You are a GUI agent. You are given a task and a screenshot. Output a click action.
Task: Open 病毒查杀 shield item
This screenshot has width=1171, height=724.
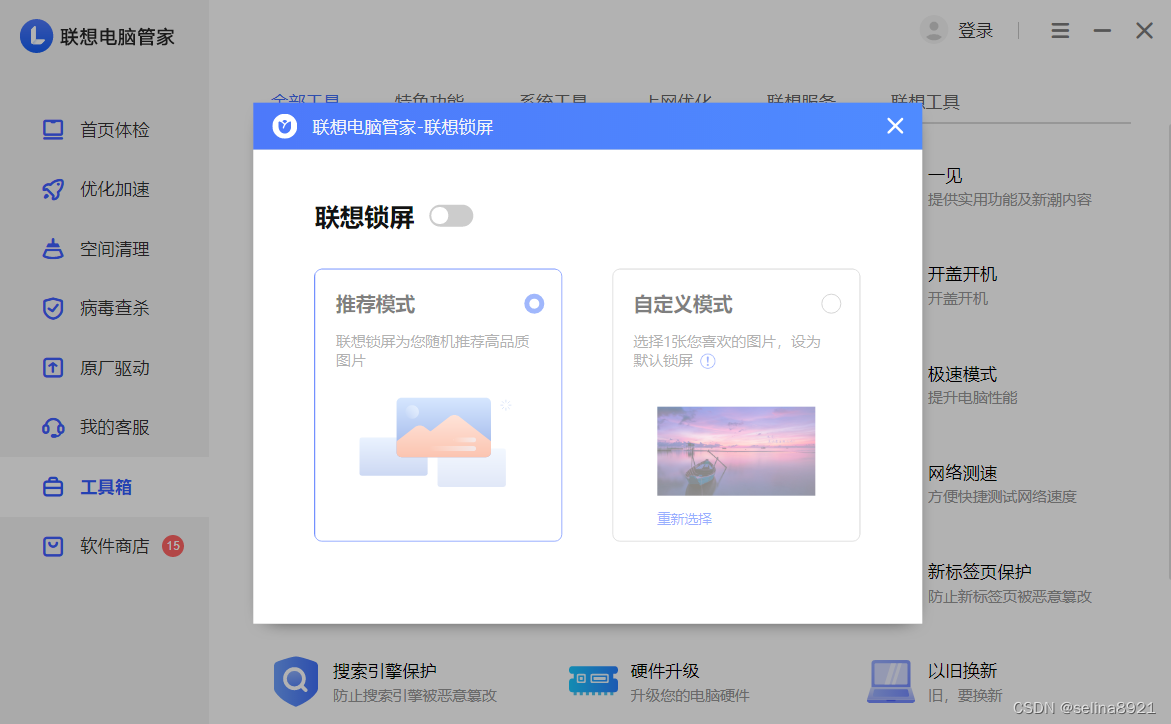pyautogui.click(x=105, y=308)
